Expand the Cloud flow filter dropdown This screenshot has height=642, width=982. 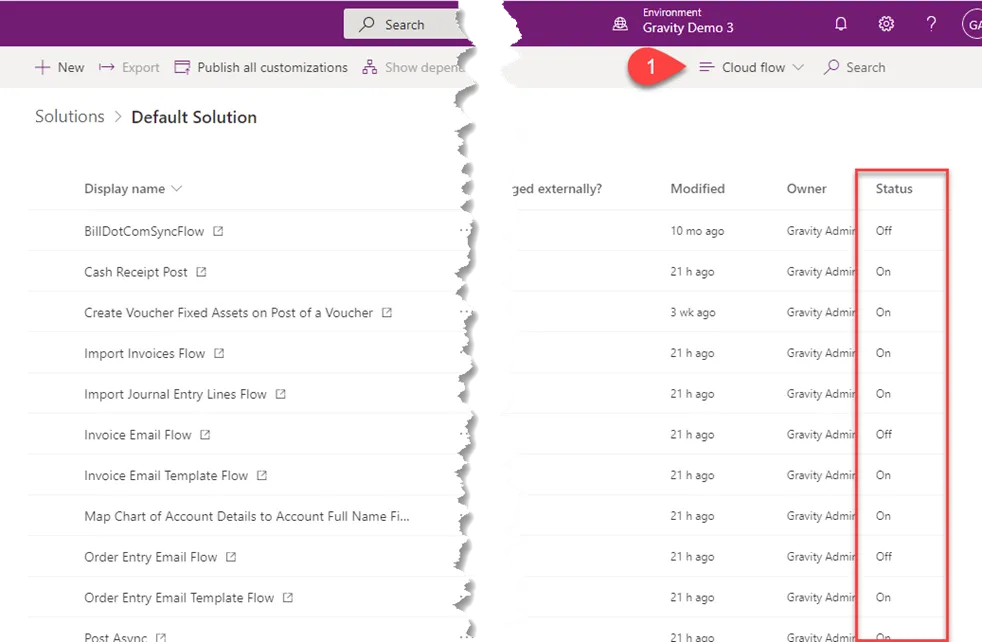(x=752, y=67)
